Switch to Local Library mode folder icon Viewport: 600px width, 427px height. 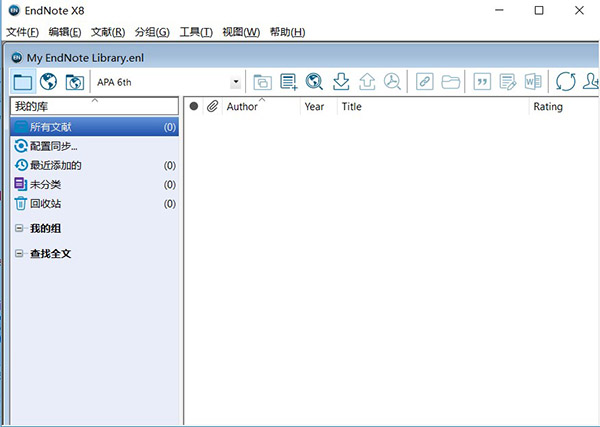pos(23,82)
